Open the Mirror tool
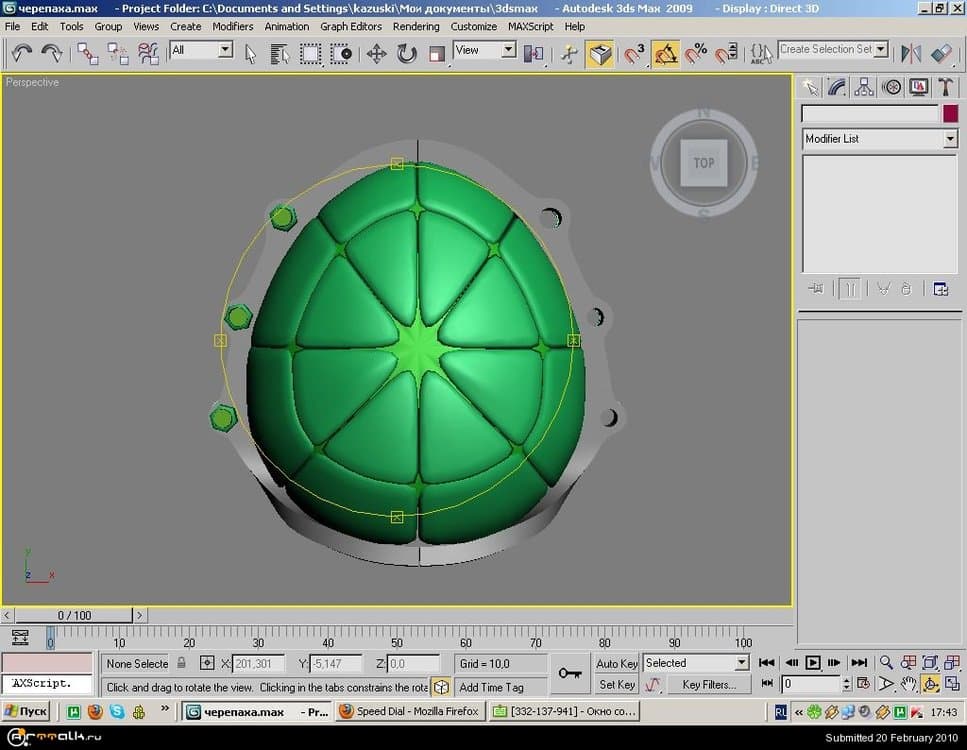 click(x=911, y=54)
